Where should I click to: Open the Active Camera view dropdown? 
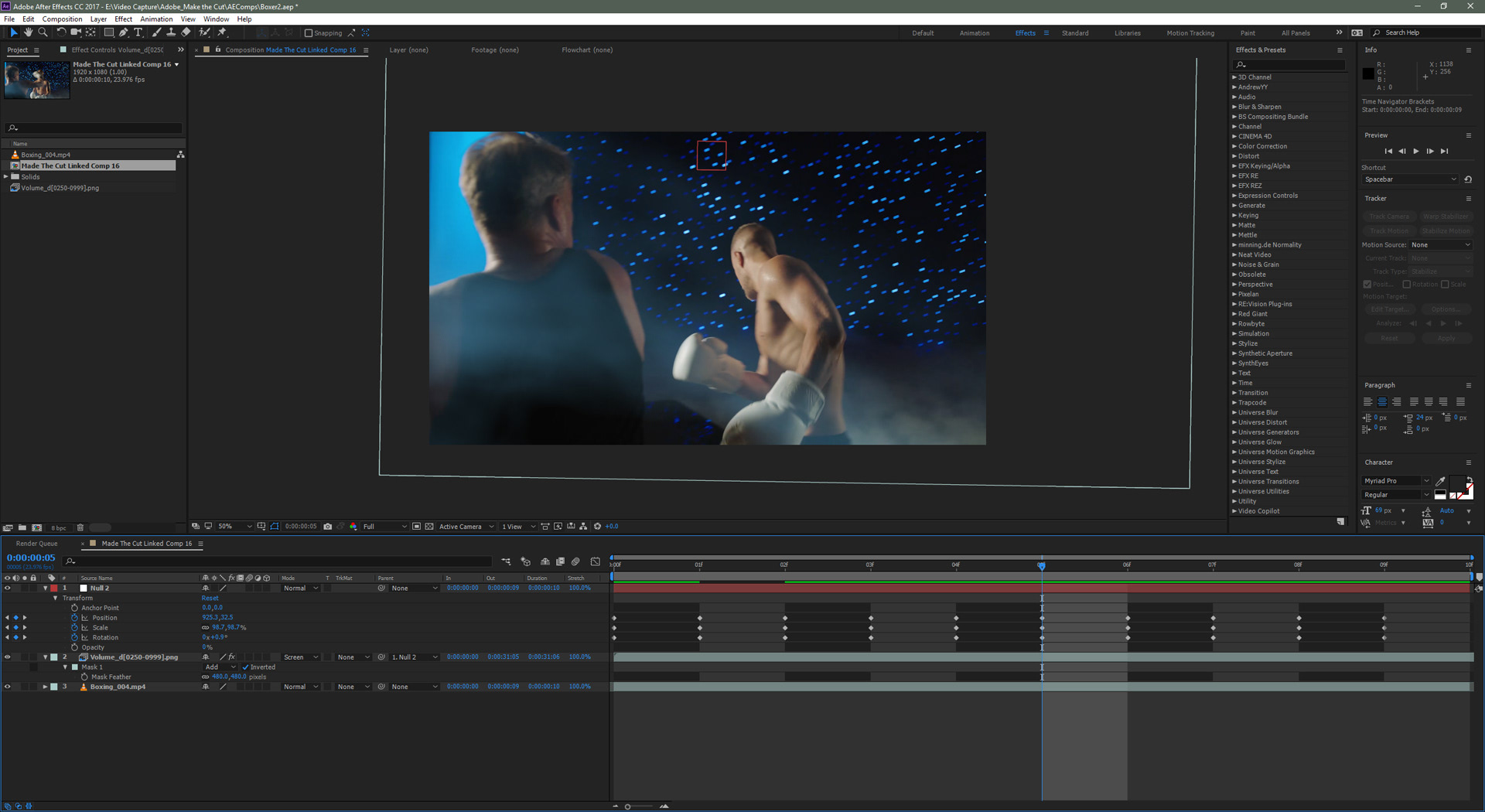[466, 527]
